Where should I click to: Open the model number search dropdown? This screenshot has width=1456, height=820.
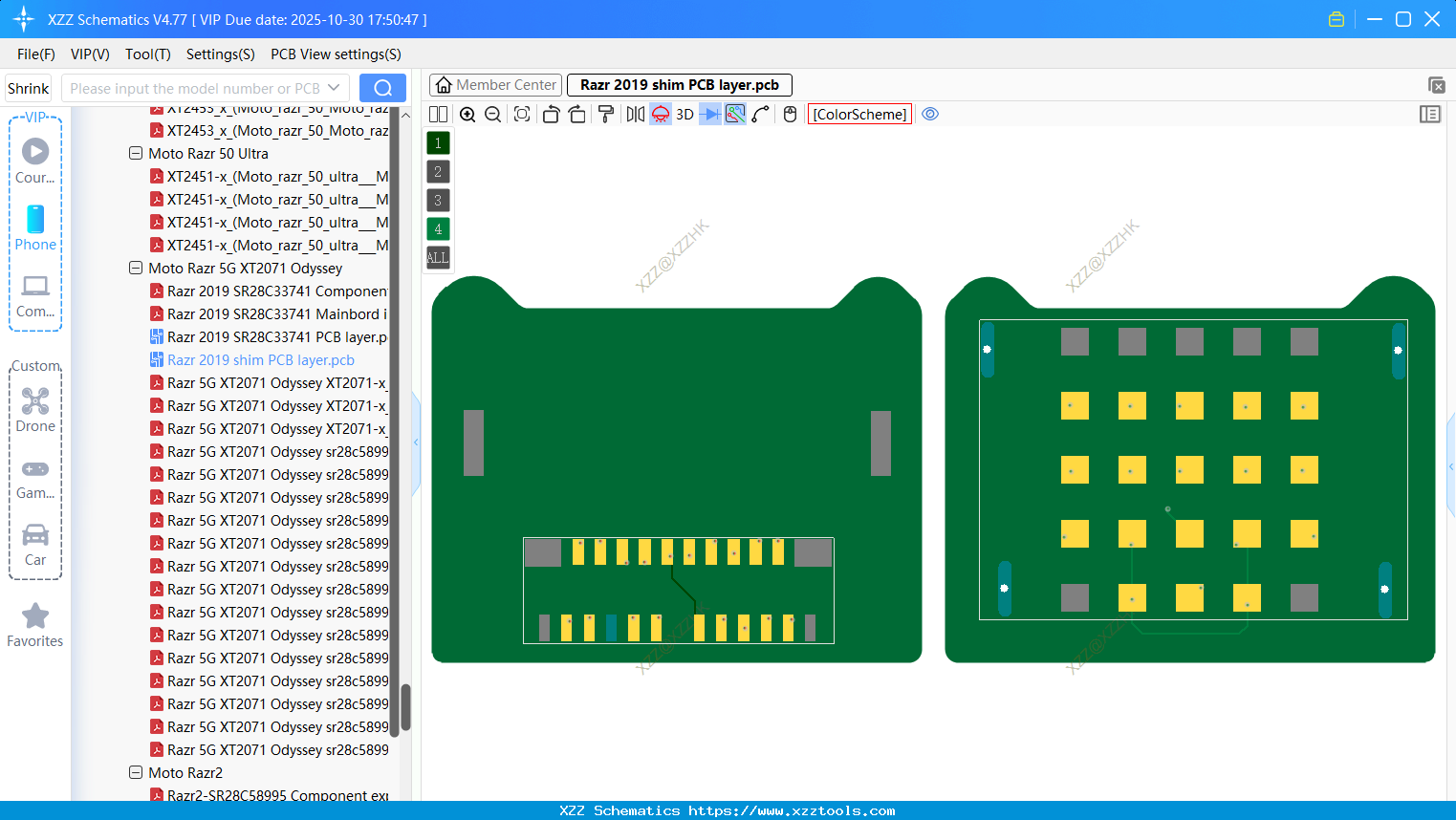tap(333, 87)
